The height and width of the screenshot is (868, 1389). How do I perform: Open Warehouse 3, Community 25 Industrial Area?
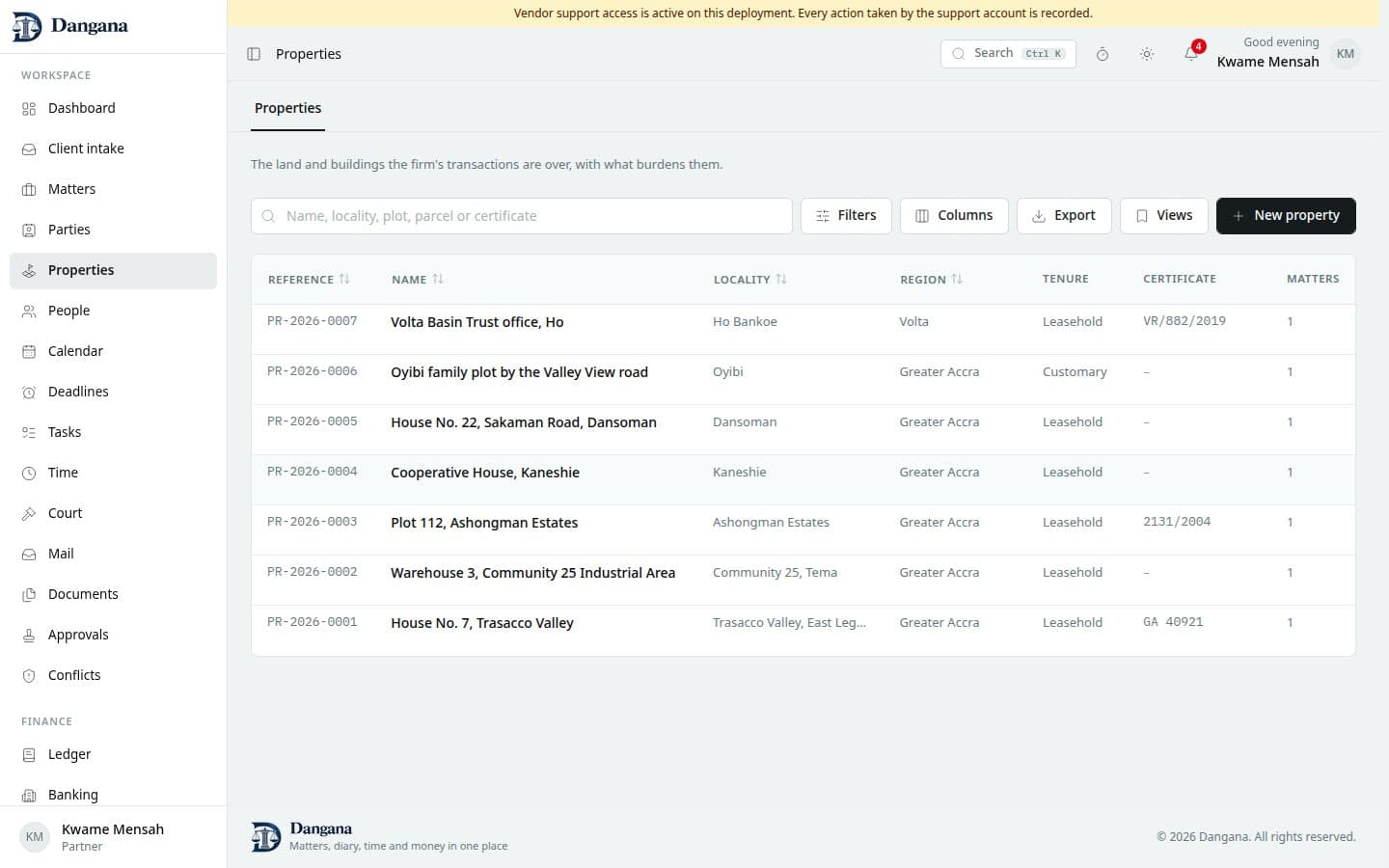(x=532, y=573)
